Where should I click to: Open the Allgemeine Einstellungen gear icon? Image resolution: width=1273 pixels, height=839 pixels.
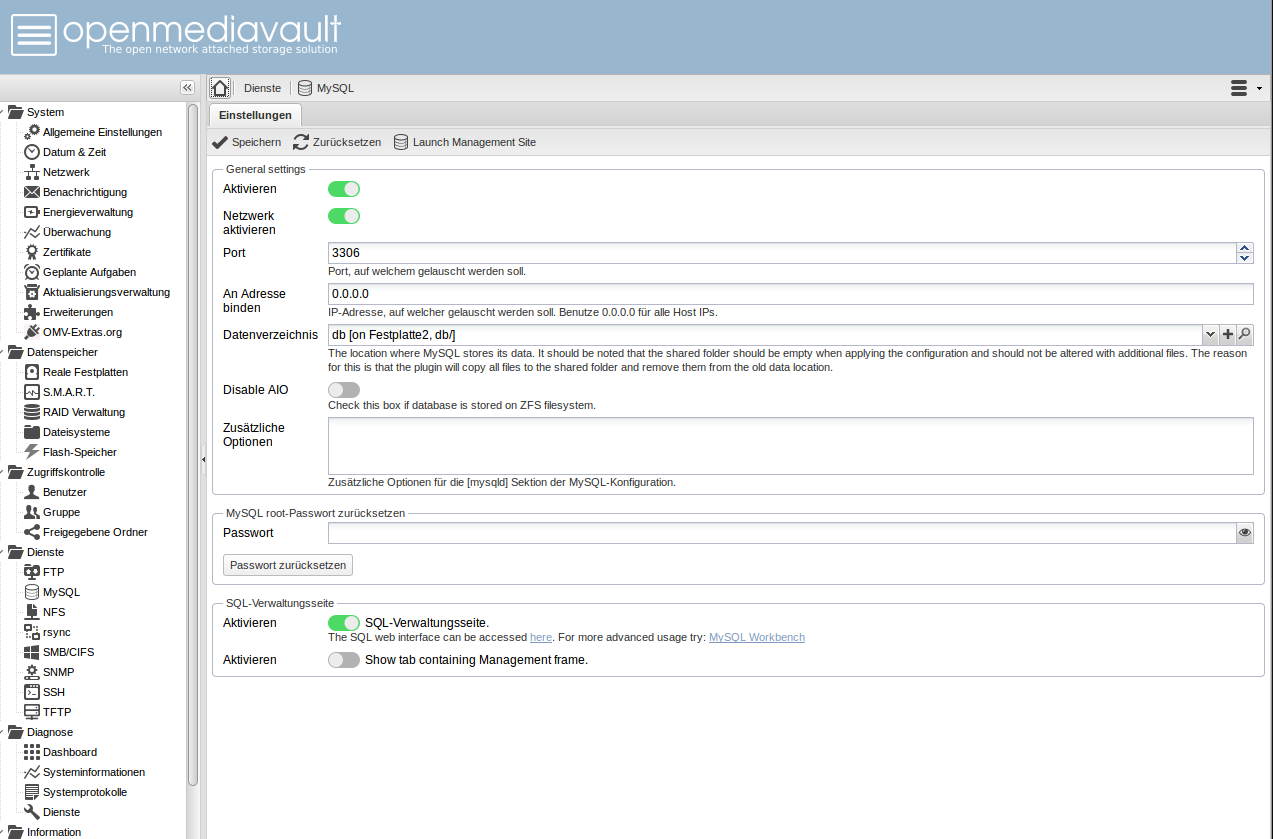32,132
